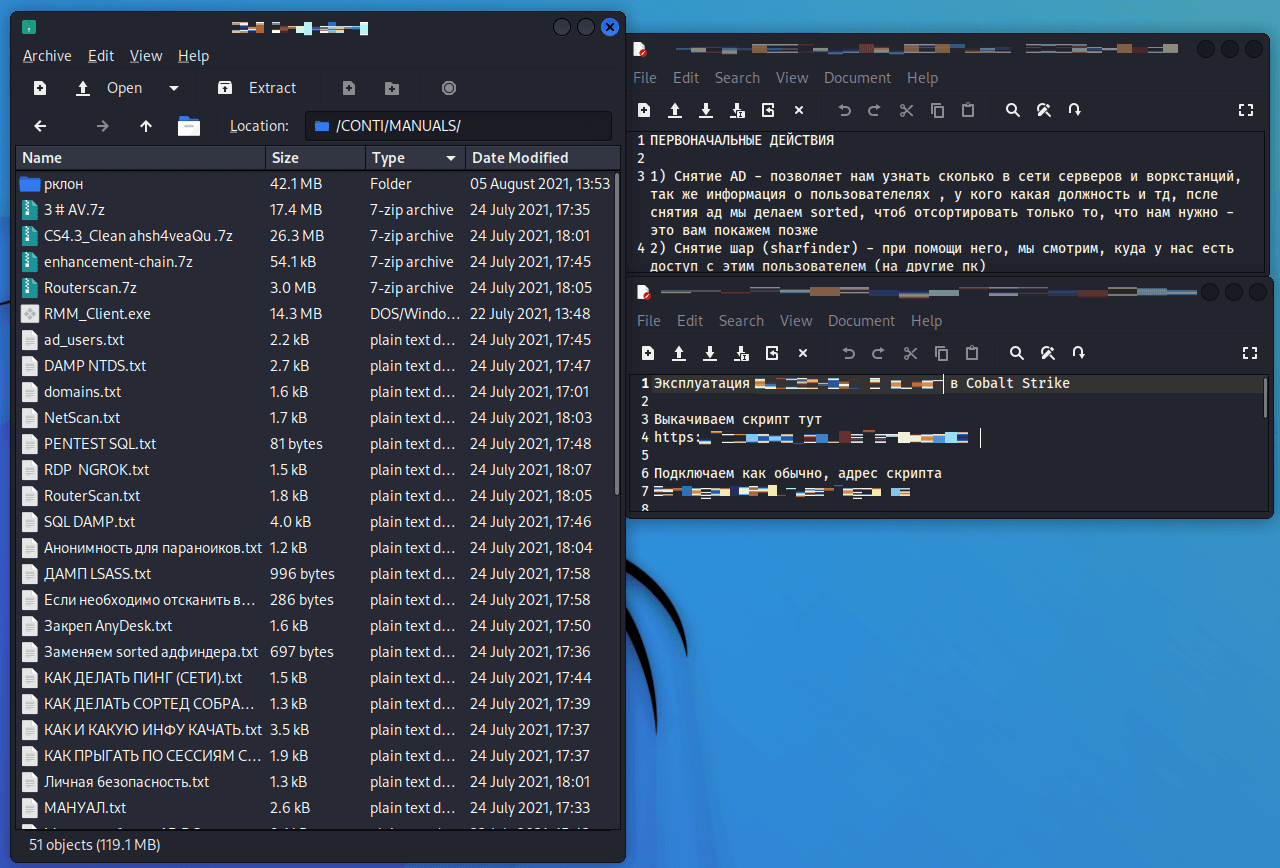Screen dimensions: 1280x868
Task: Click Find magnifier icon in ПЕРВОНАЧАЛЬНЫЕ ДЕЙСТВИЯ editor
Action: pyautogui.click(x=1012, y=110)
